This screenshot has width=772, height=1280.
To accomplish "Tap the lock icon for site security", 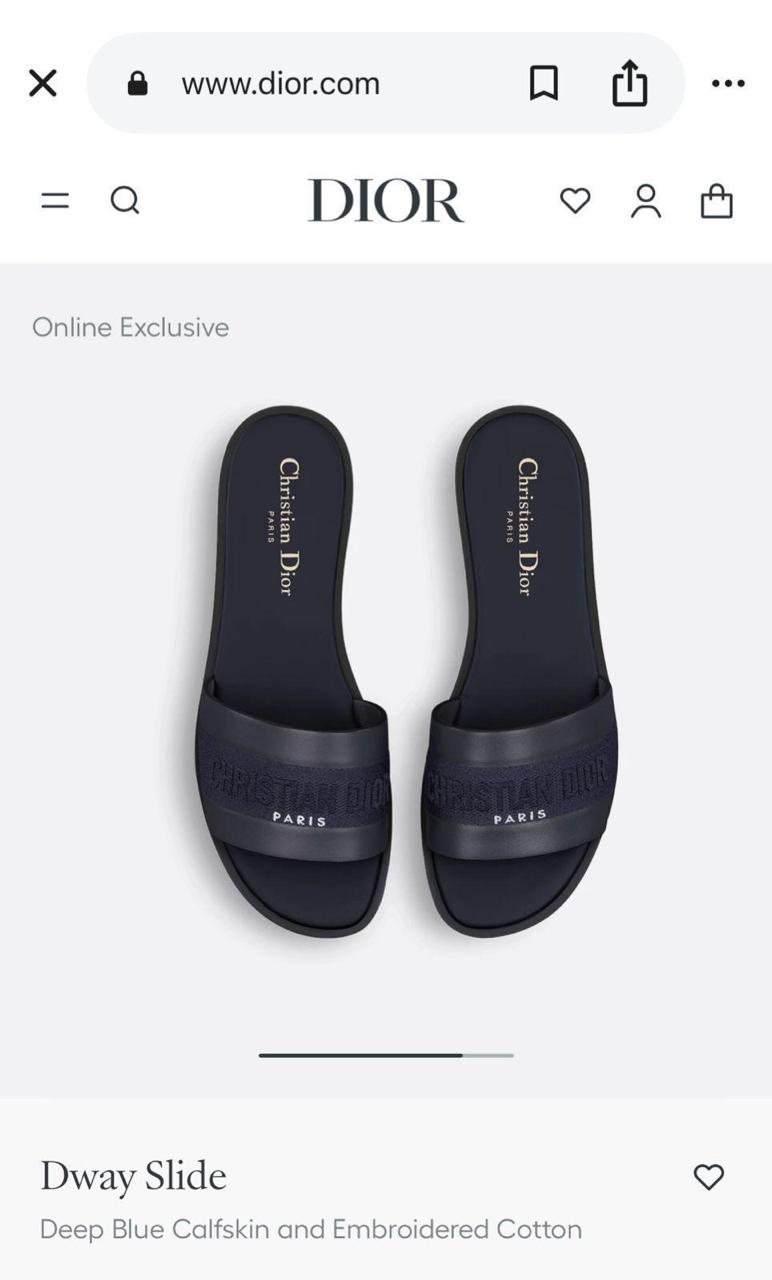I will [x=138, y=83].
